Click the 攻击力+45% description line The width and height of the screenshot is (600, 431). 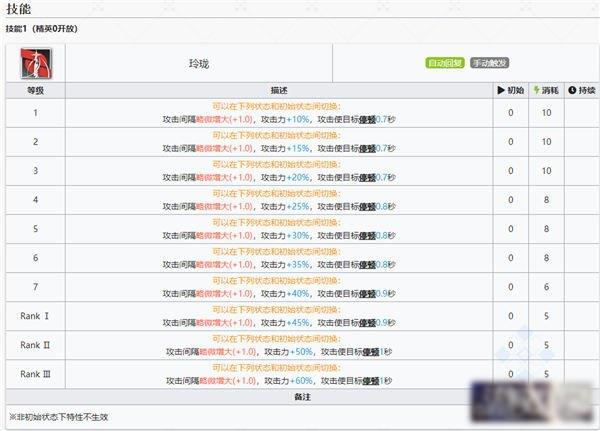click(x=279, y=323)
